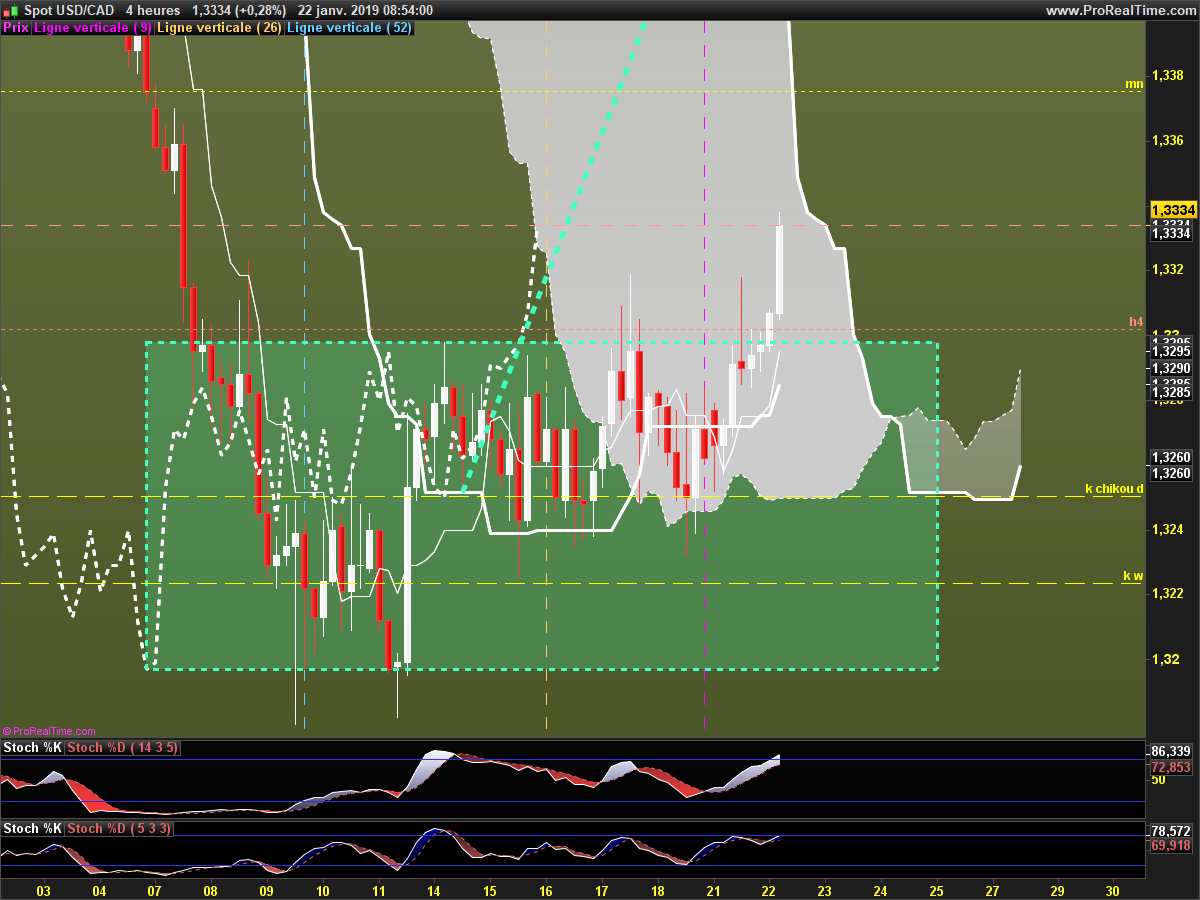Image resolution: width=1200 pixels, height=900 pixels.
Task: Open the www.ProRealTime.com link in header
Action: click(1121, 10)
